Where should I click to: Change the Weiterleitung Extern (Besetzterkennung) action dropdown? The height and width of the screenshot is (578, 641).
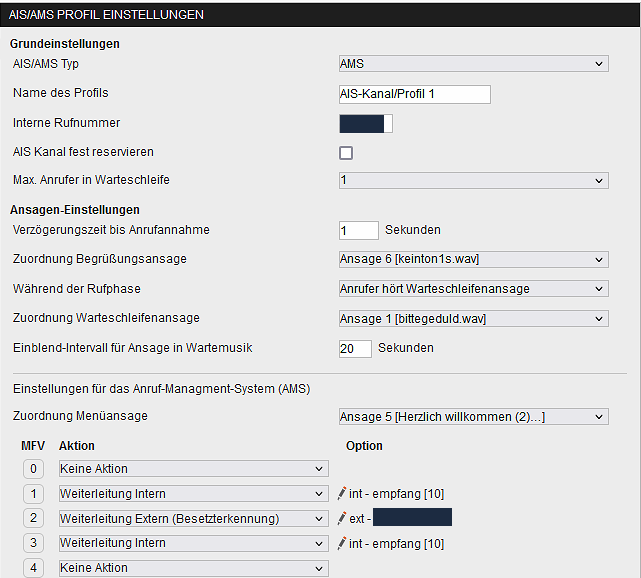(192, 518)
